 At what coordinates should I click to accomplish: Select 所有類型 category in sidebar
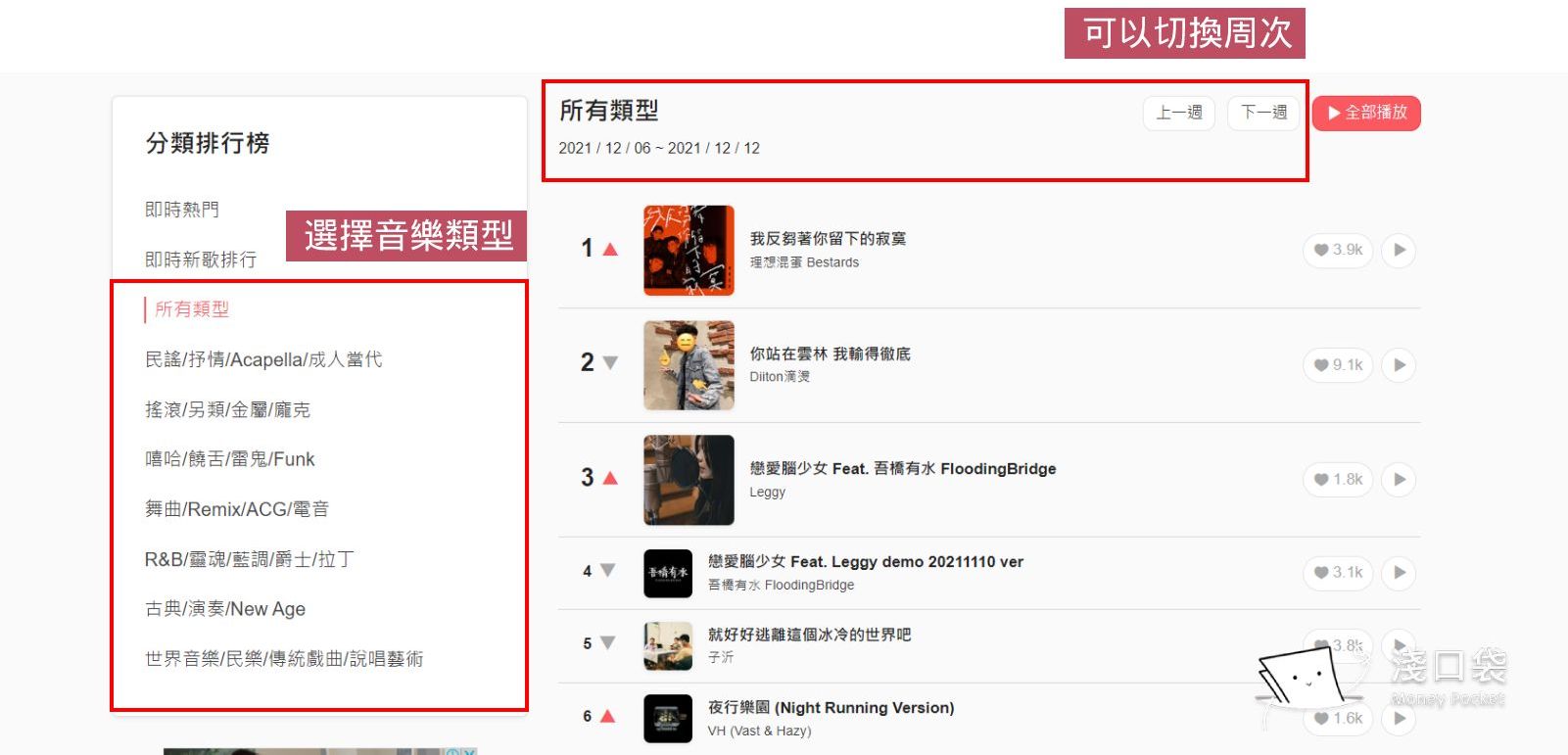tap(192, 309)
